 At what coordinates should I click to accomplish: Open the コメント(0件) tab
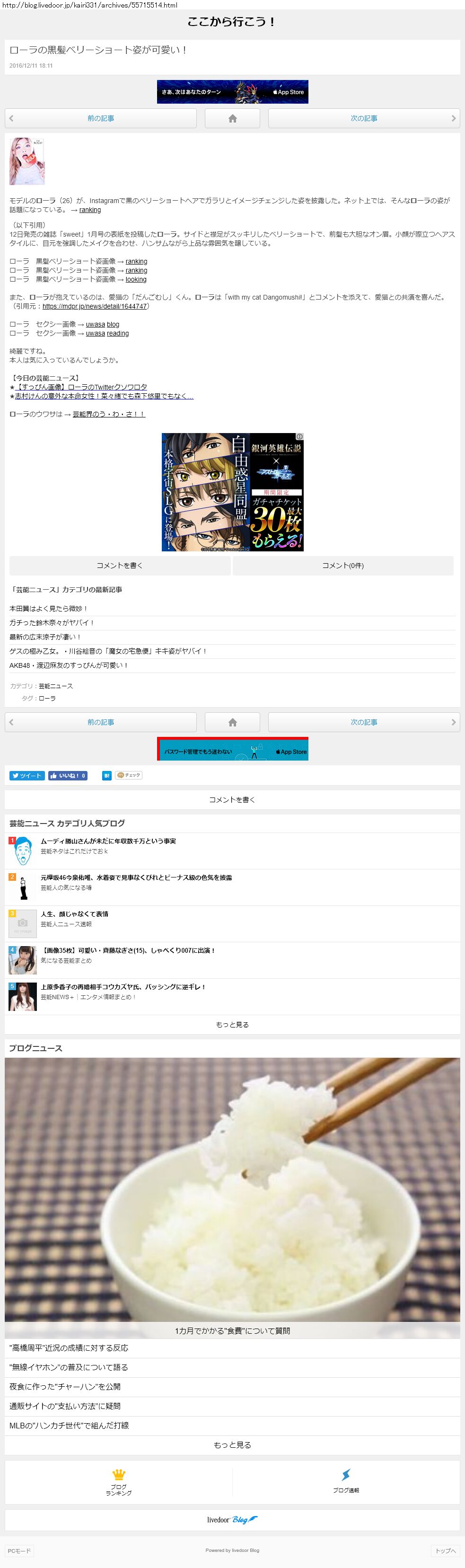tap(342, 566)
